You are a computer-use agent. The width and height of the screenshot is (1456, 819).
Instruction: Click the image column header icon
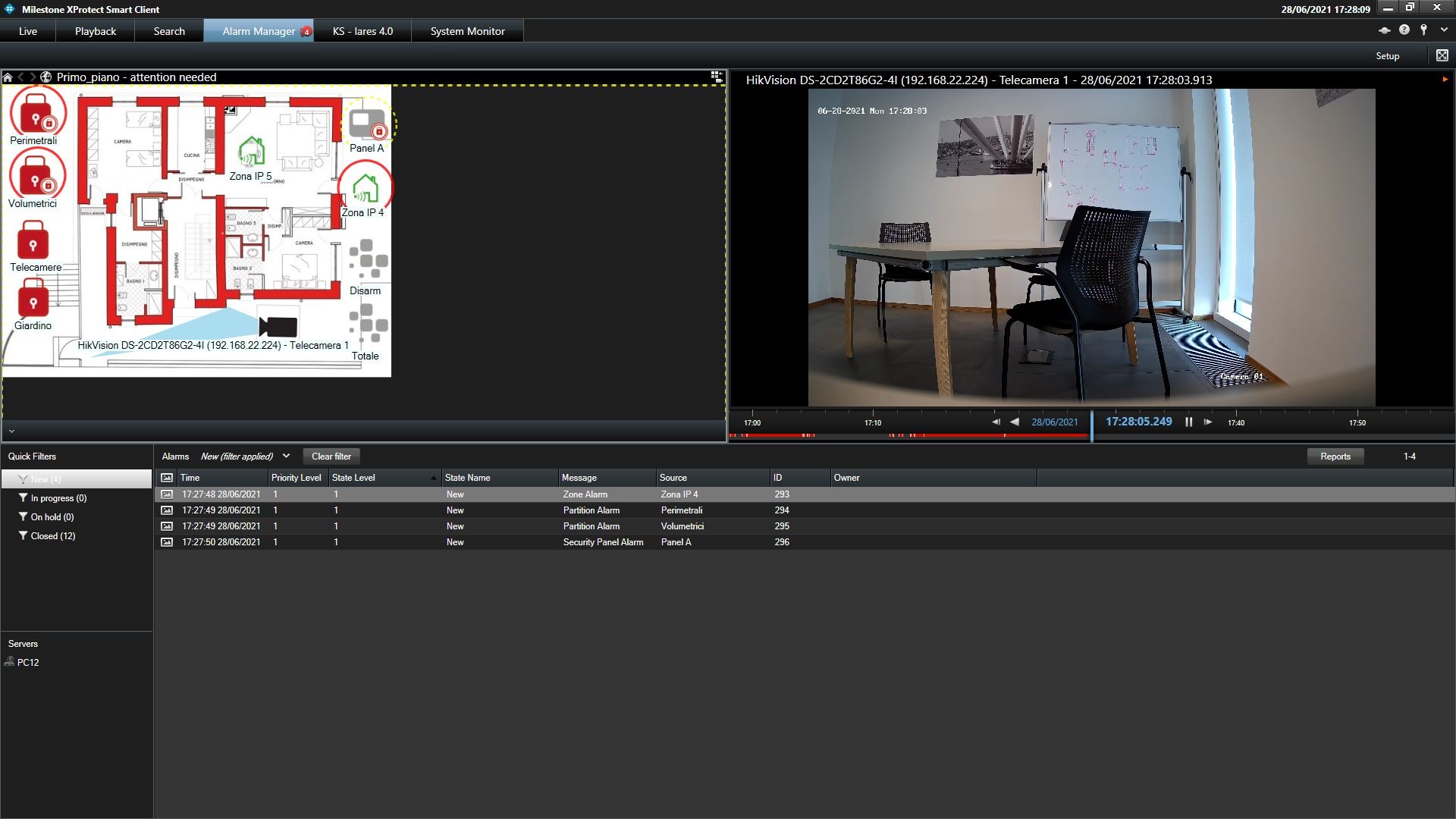[167, 478]
